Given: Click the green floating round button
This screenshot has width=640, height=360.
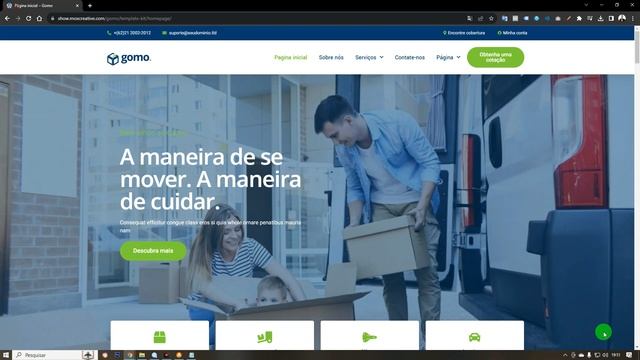Looking at the screenshot, I should (x=603, y=332).
